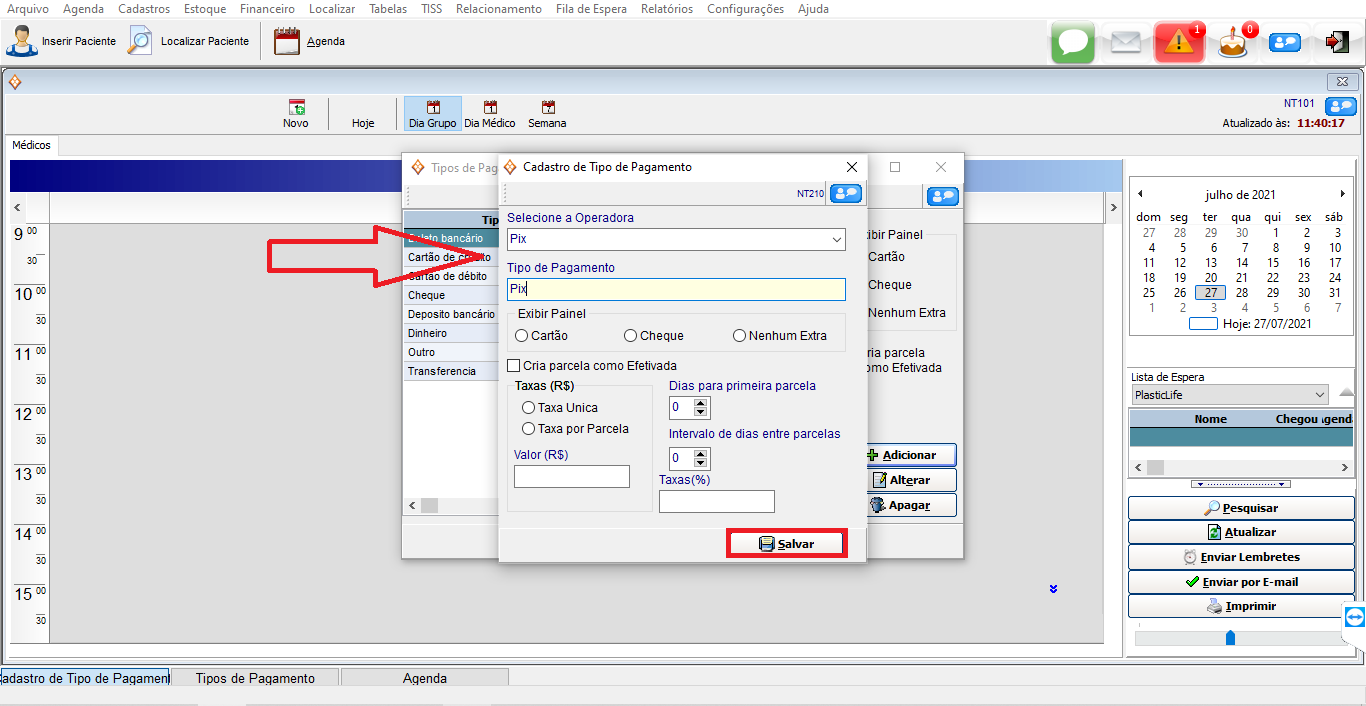Select the Cartão radio option
The height and width of the screenshot is (706, 1366).
click(522, 336)
